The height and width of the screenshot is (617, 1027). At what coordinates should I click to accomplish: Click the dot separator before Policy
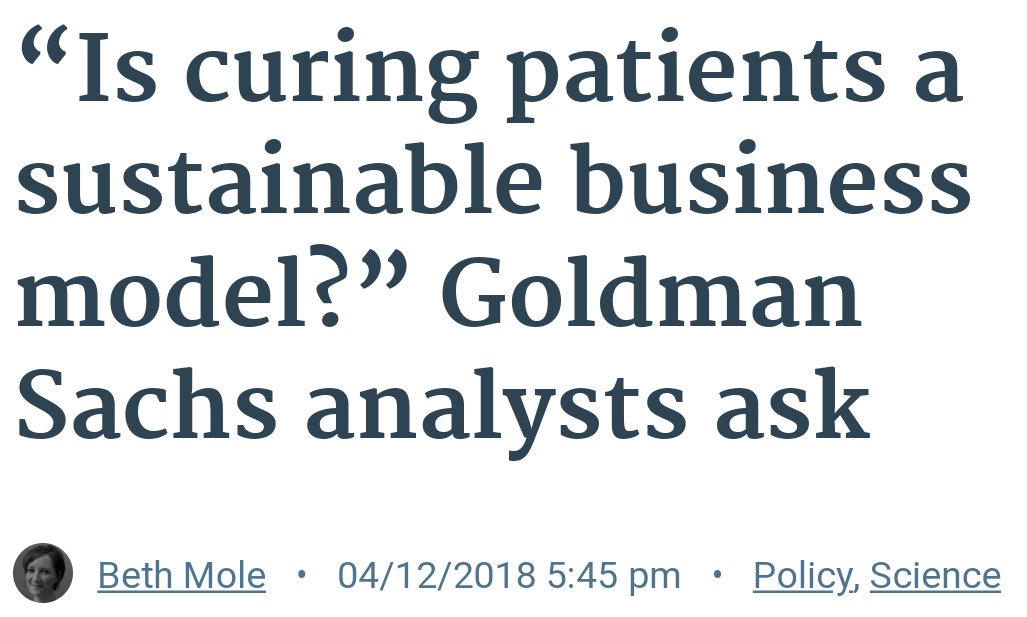[x=717, y=575]
